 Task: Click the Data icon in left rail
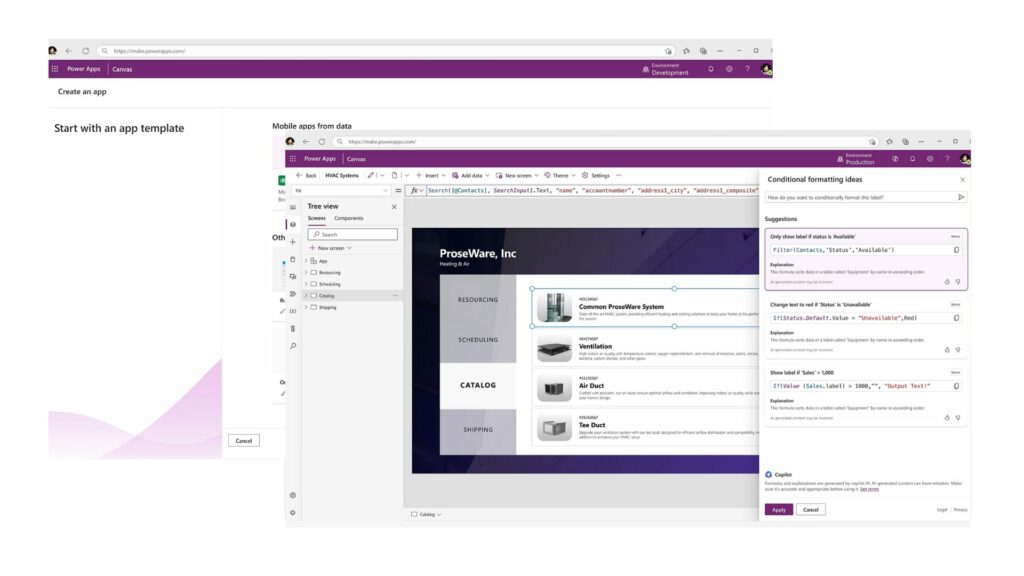click(292, 259)
